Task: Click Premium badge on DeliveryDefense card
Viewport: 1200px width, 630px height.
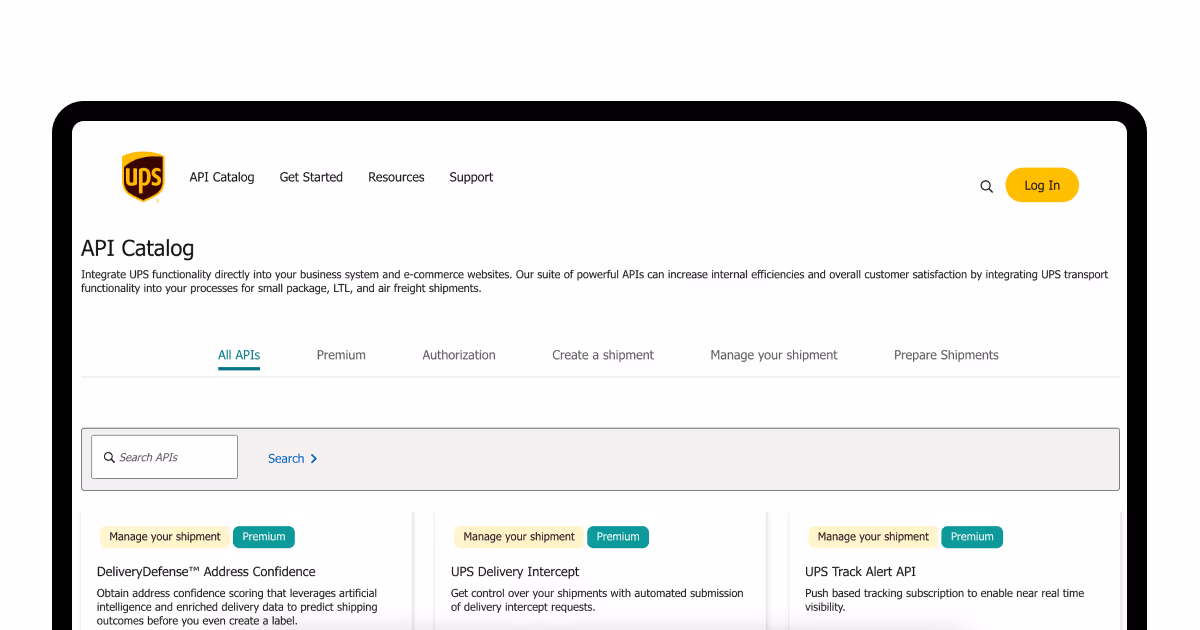Action: (x=264, y=537)
